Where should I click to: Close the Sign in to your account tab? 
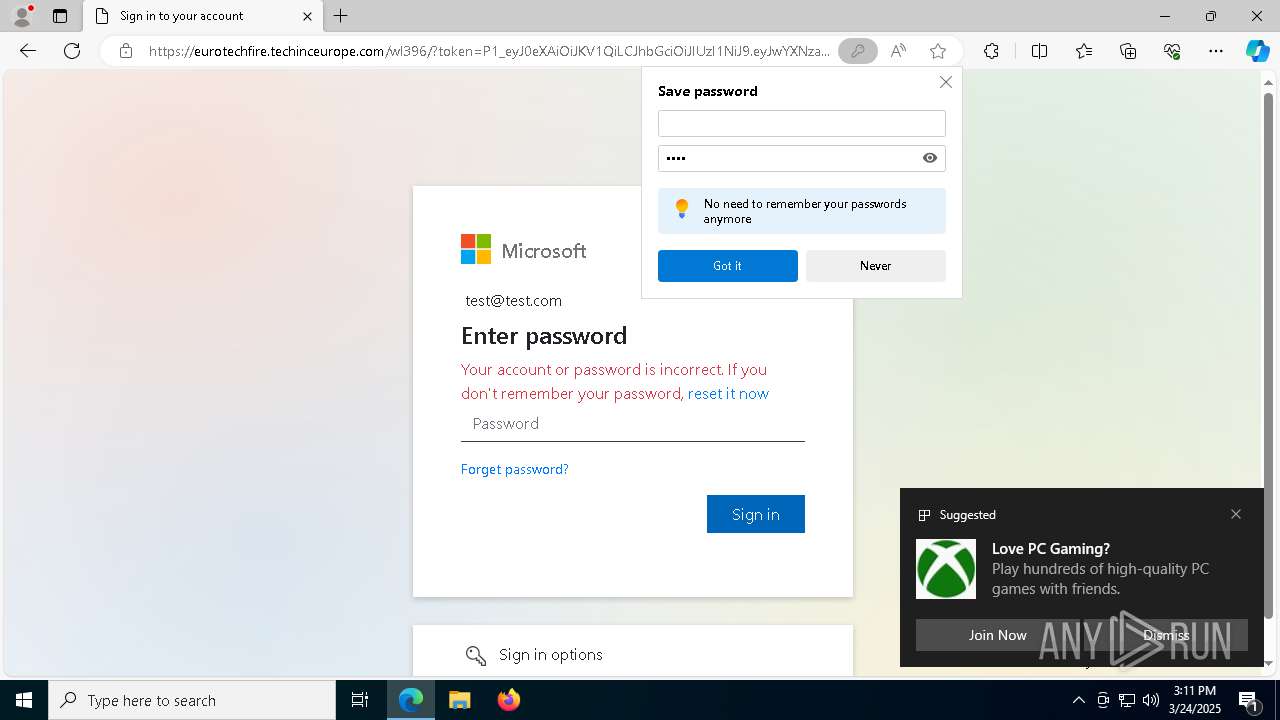click(308, 16)
